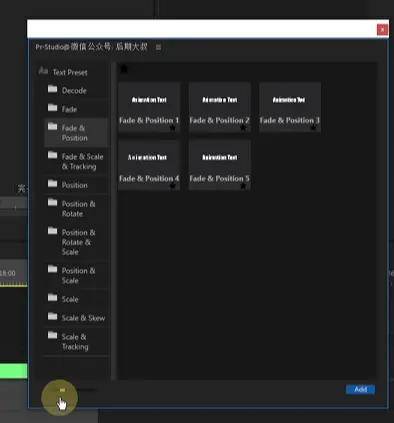The height and width of the screenshot is (423, 394).
Task: Select the Fade & Position 1 preset thumbnail
Action: point(149,107)
